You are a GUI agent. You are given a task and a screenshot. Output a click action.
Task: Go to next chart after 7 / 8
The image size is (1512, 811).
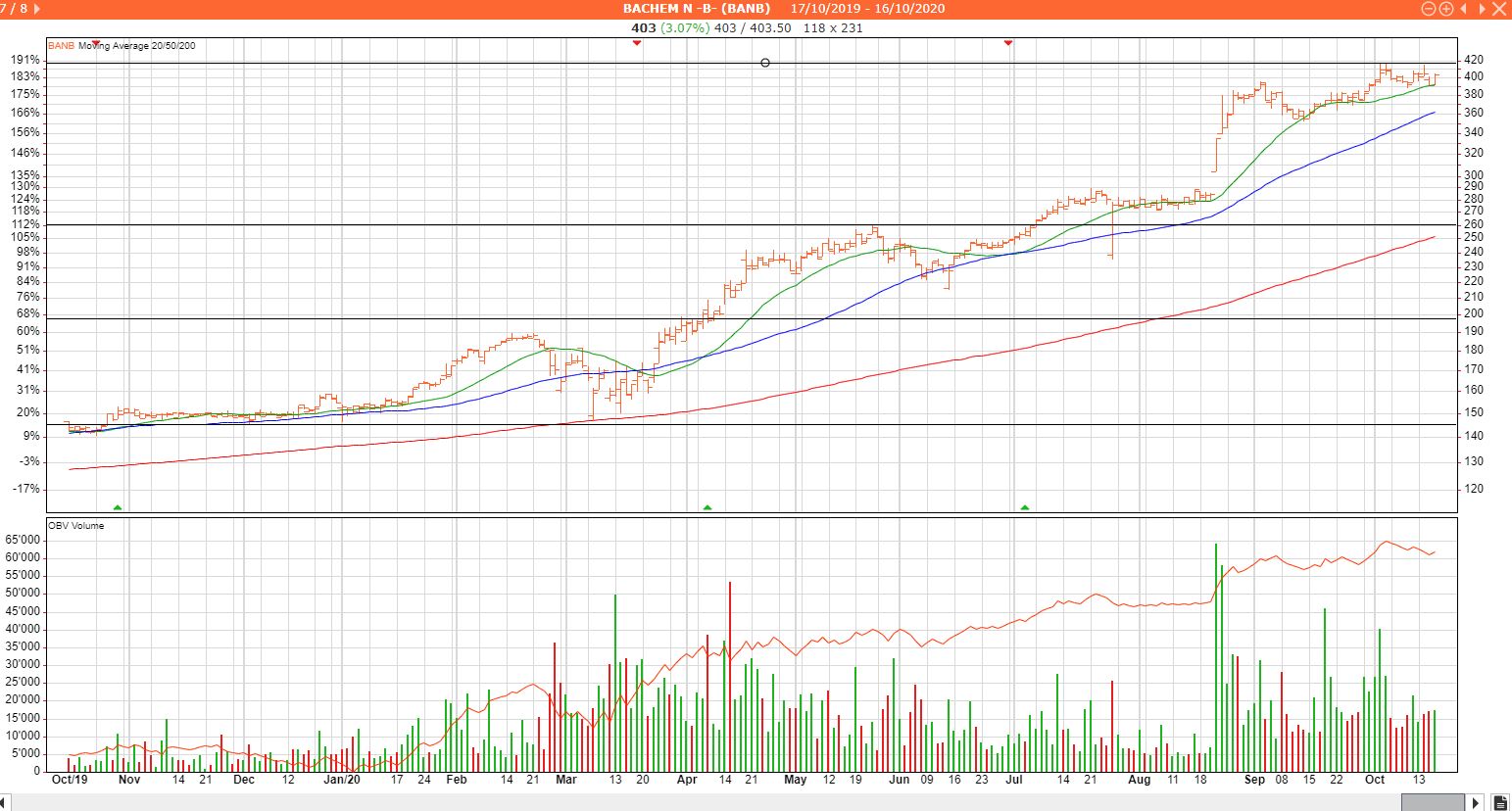[x=37, y=8]
